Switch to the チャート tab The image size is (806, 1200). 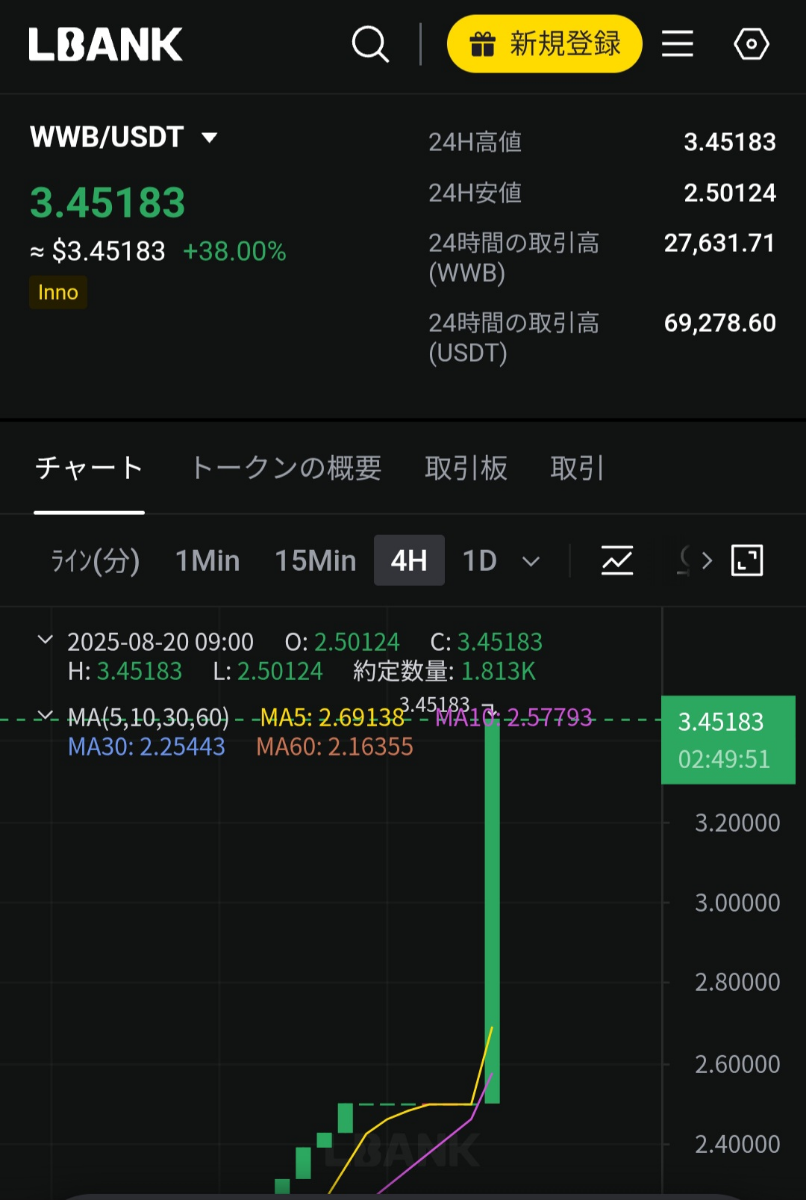(89, 468)
